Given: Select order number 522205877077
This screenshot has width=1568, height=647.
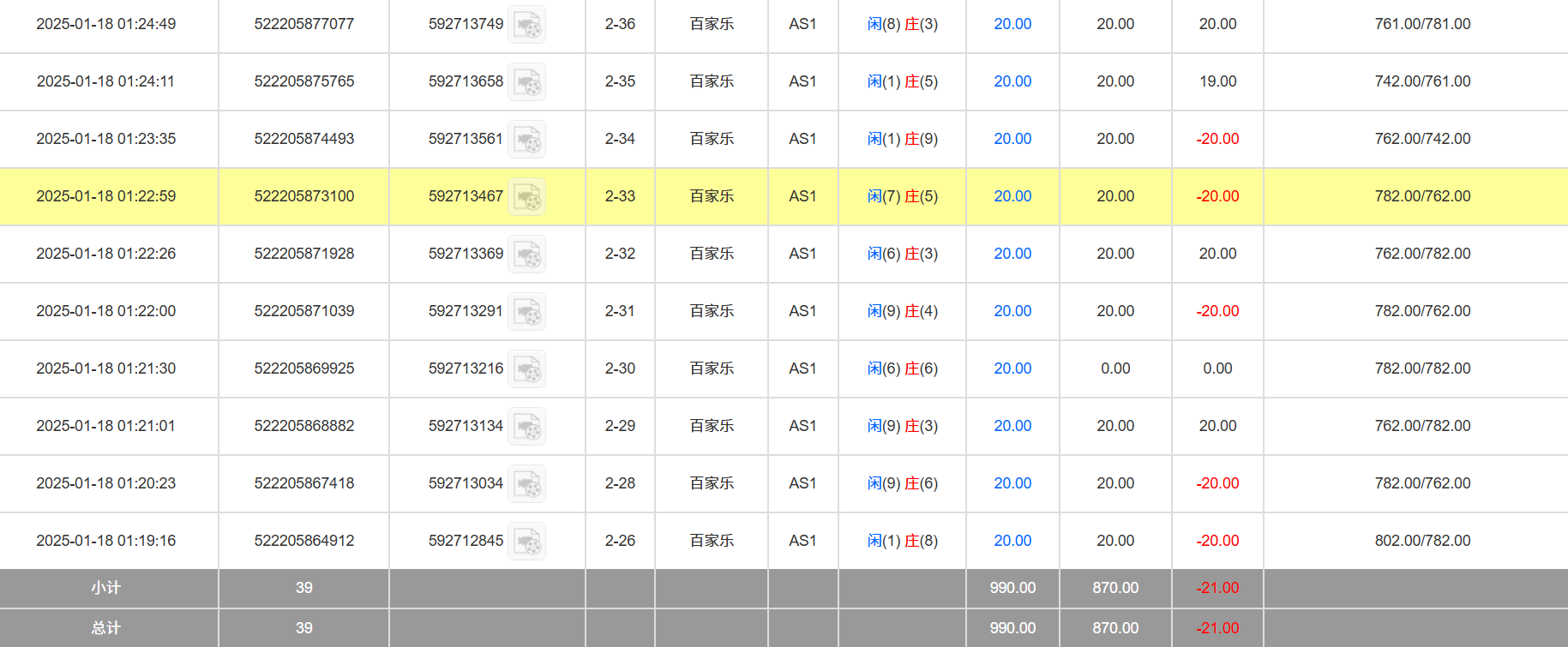Looking at the screenshot, I should coord(303,24).
